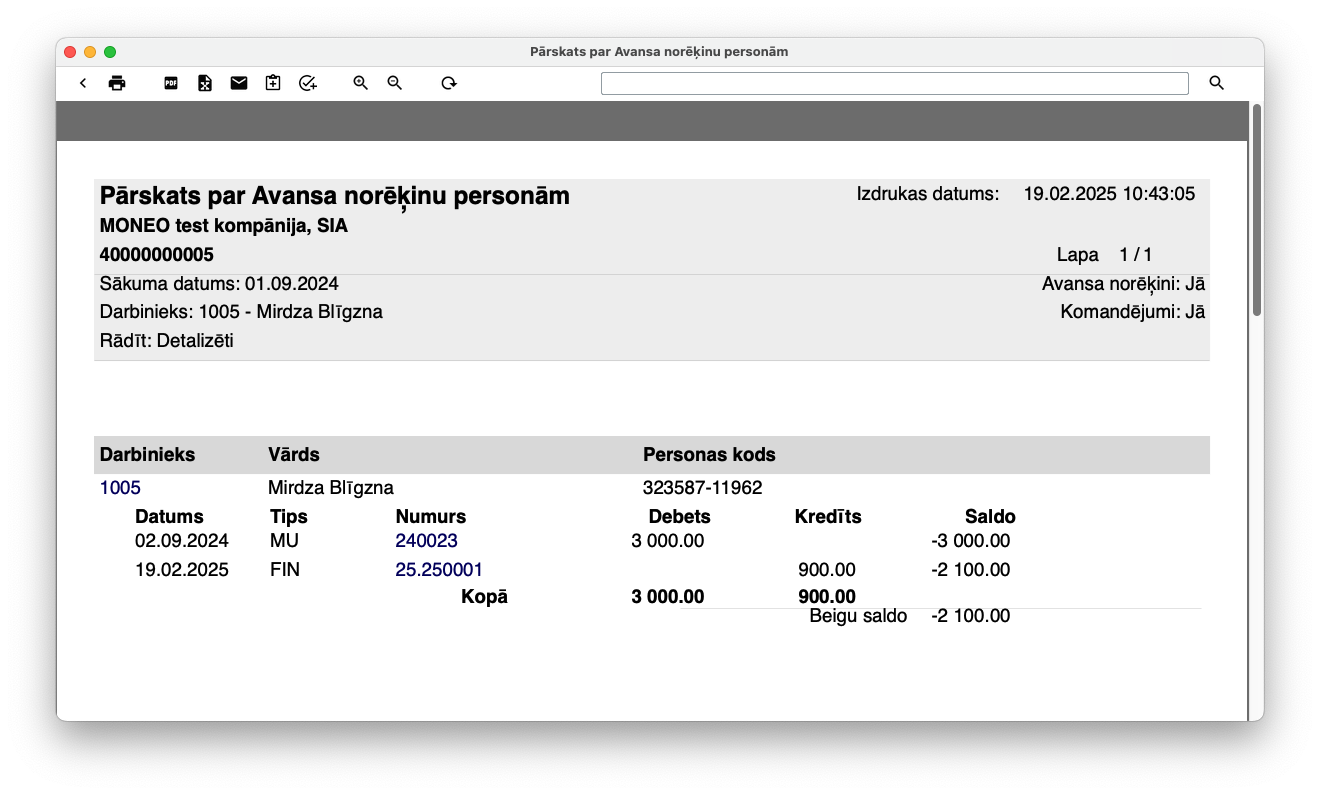Click the Kopā total label
The height and width of the screenshot is (795, 1320).
484,597
